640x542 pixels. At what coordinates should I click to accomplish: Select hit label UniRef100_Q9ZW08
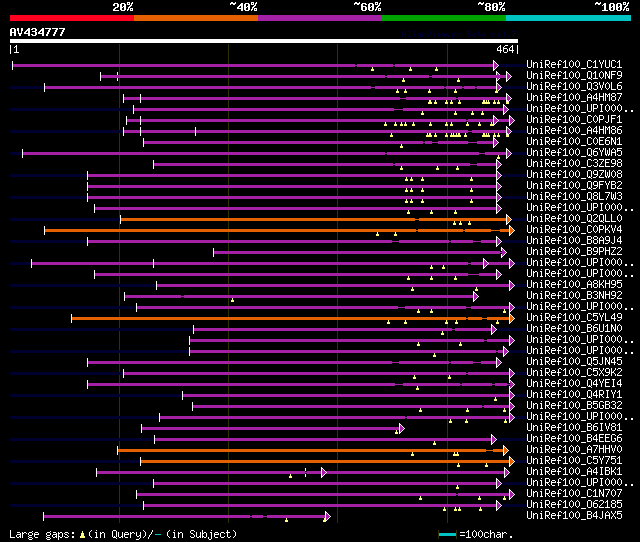pyautogui.click(x=574, y=175)
